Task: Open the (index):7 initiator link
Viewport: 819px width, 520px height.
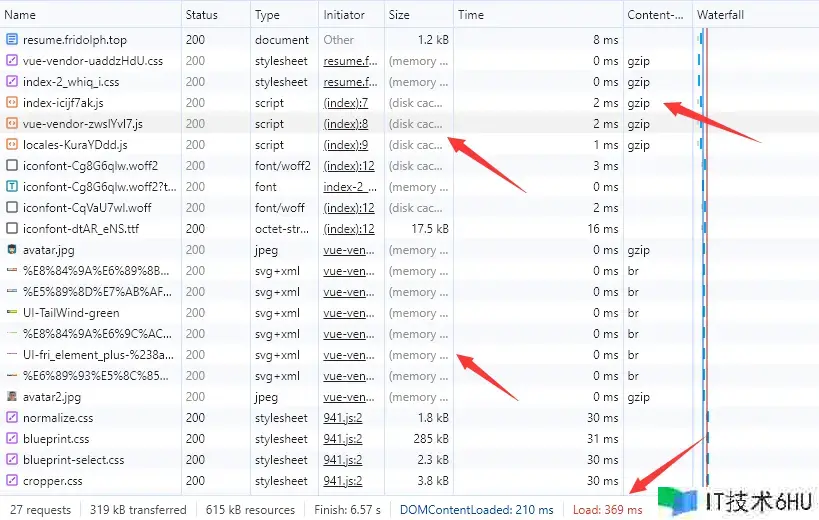Action: pos(346,103)
